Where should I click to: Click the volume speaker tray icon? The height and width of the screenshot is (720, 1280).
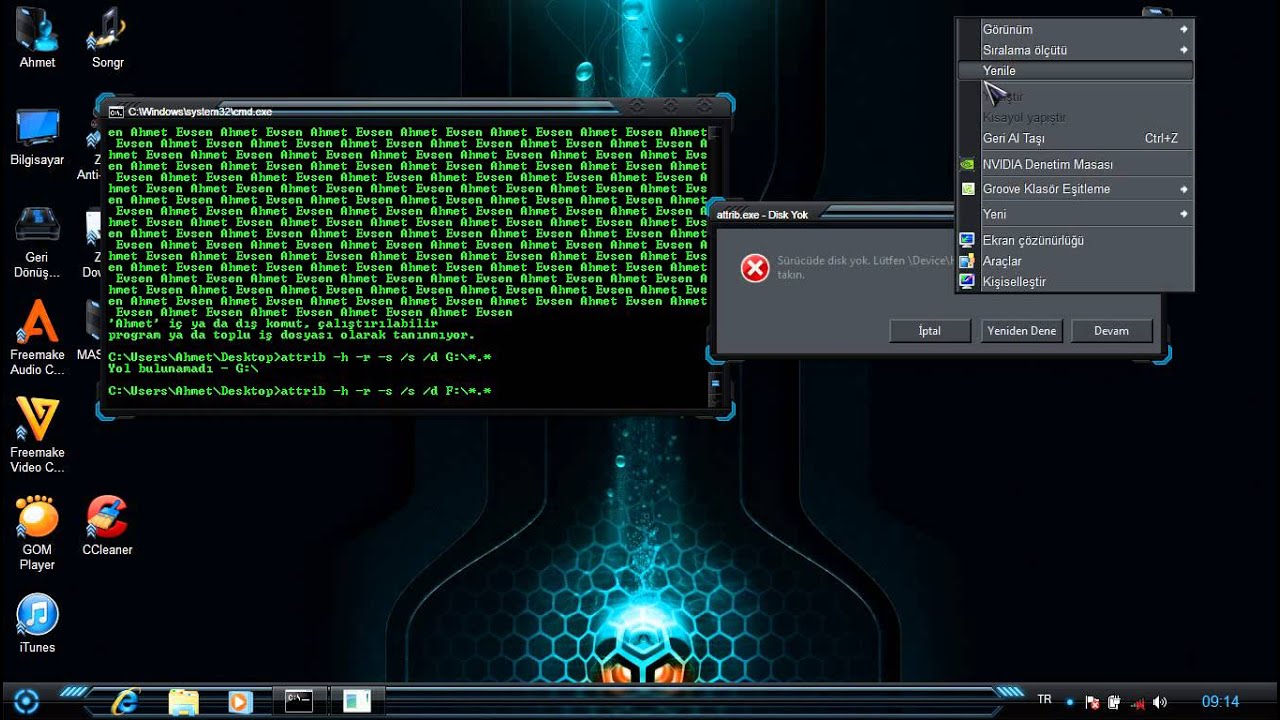coord(1160,702)
